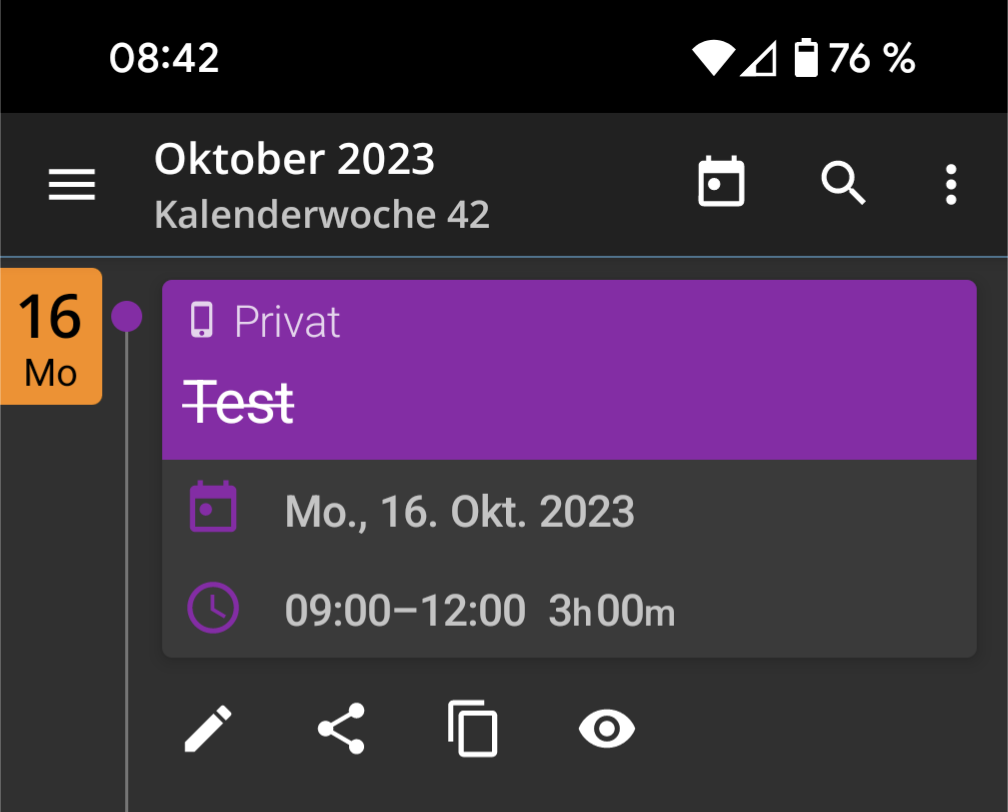Share the Test event

pos(341,728)
